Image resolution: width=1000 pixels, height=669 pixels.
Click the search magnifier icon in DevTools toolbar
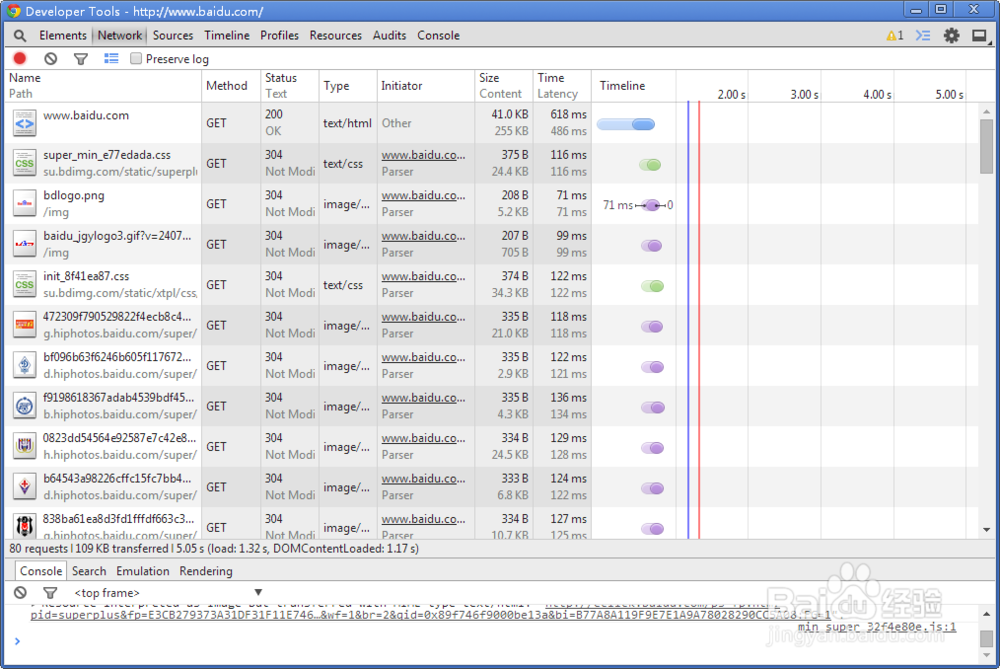point(20,36)
